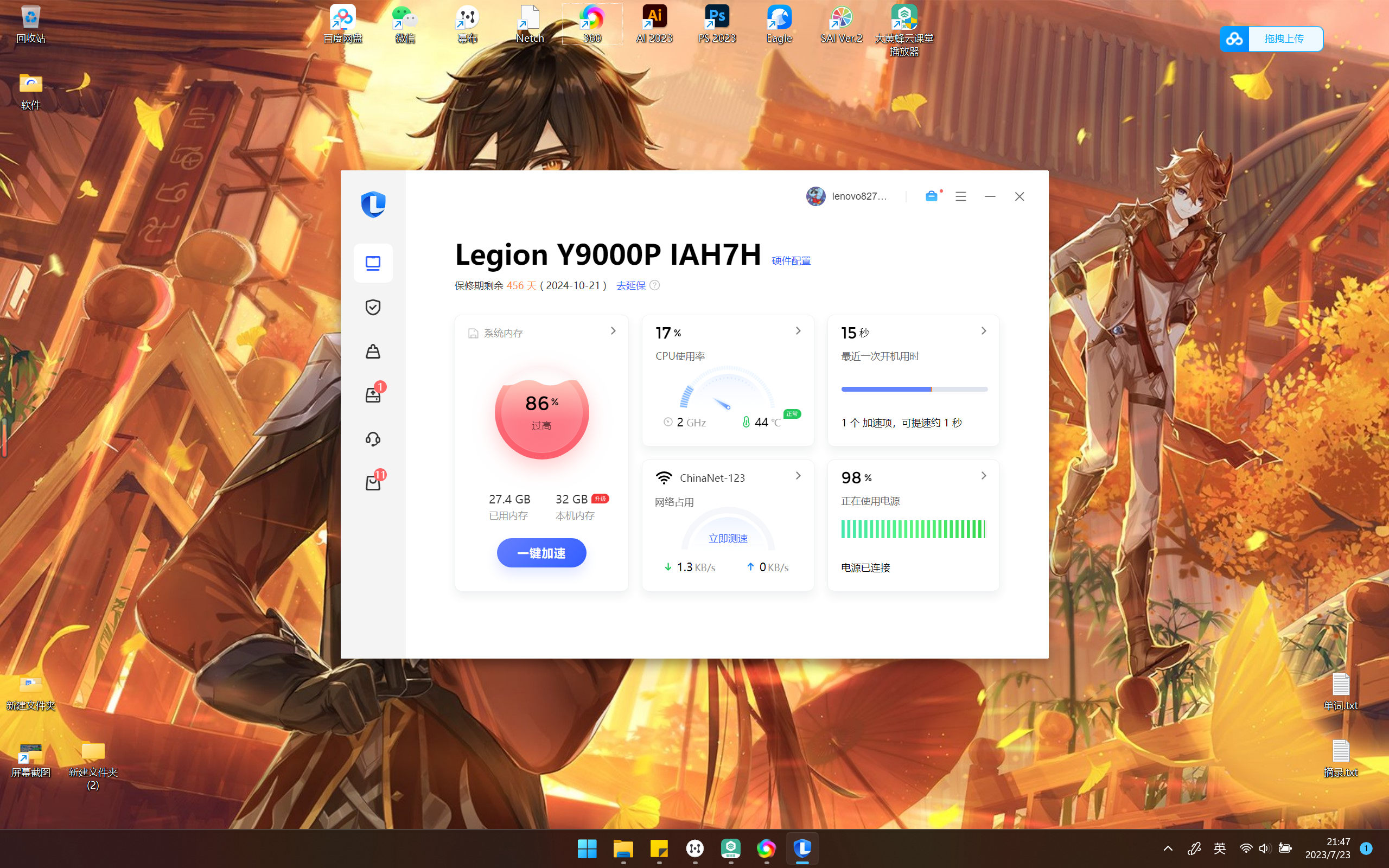Select the 大黄蜂云课堂播放器 desktop shortcut
This screenshot has height=868, width=1389.
click(904, 31)
